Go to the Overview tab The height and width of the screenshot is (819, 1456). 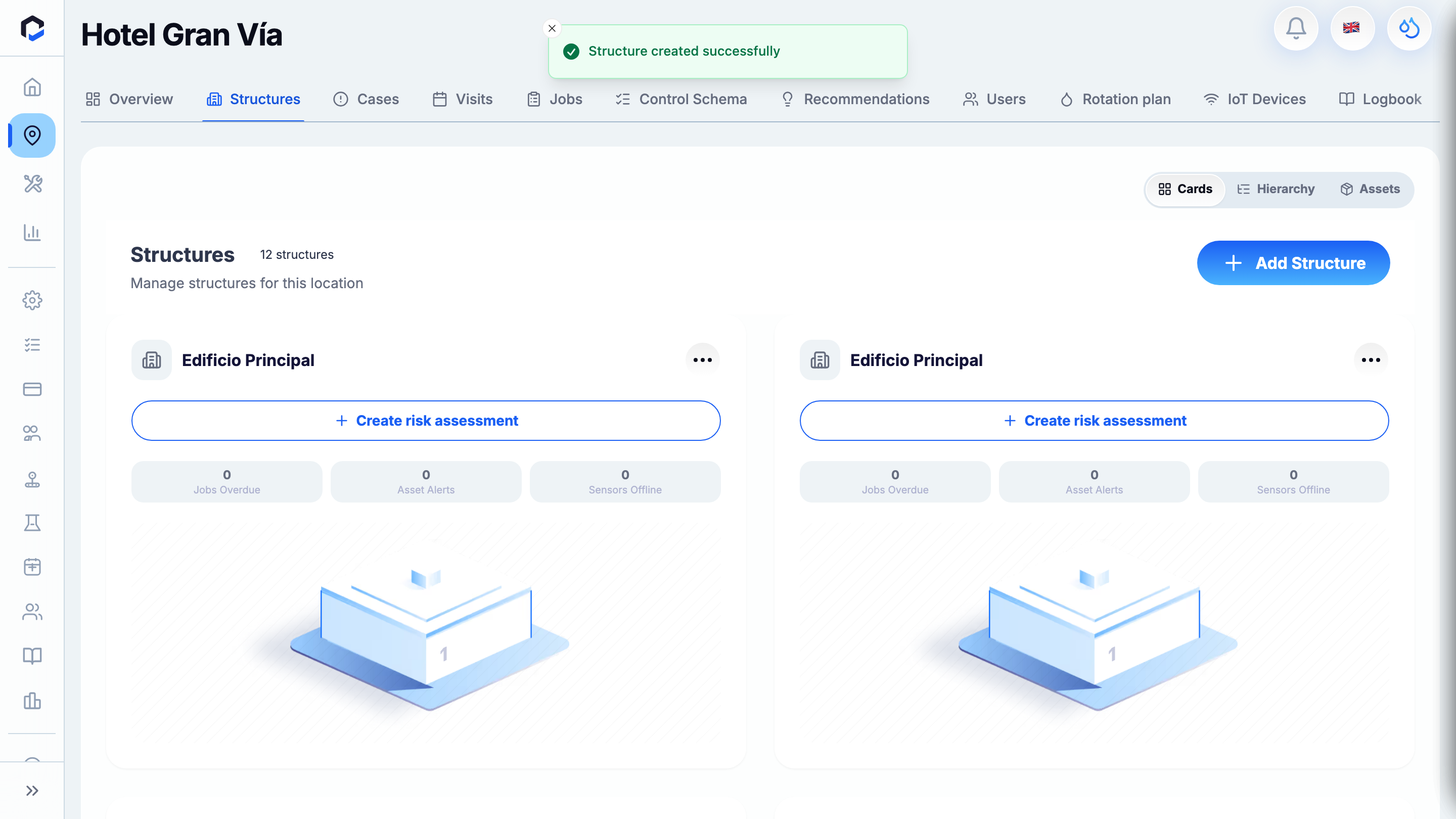coord(129,100)
